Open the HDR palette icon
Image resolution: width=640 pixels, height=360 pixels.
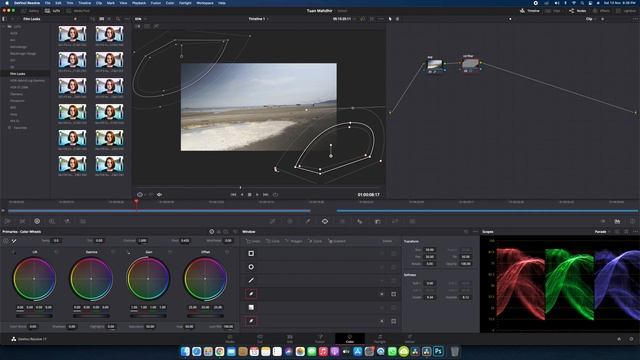tap(52, 221)
